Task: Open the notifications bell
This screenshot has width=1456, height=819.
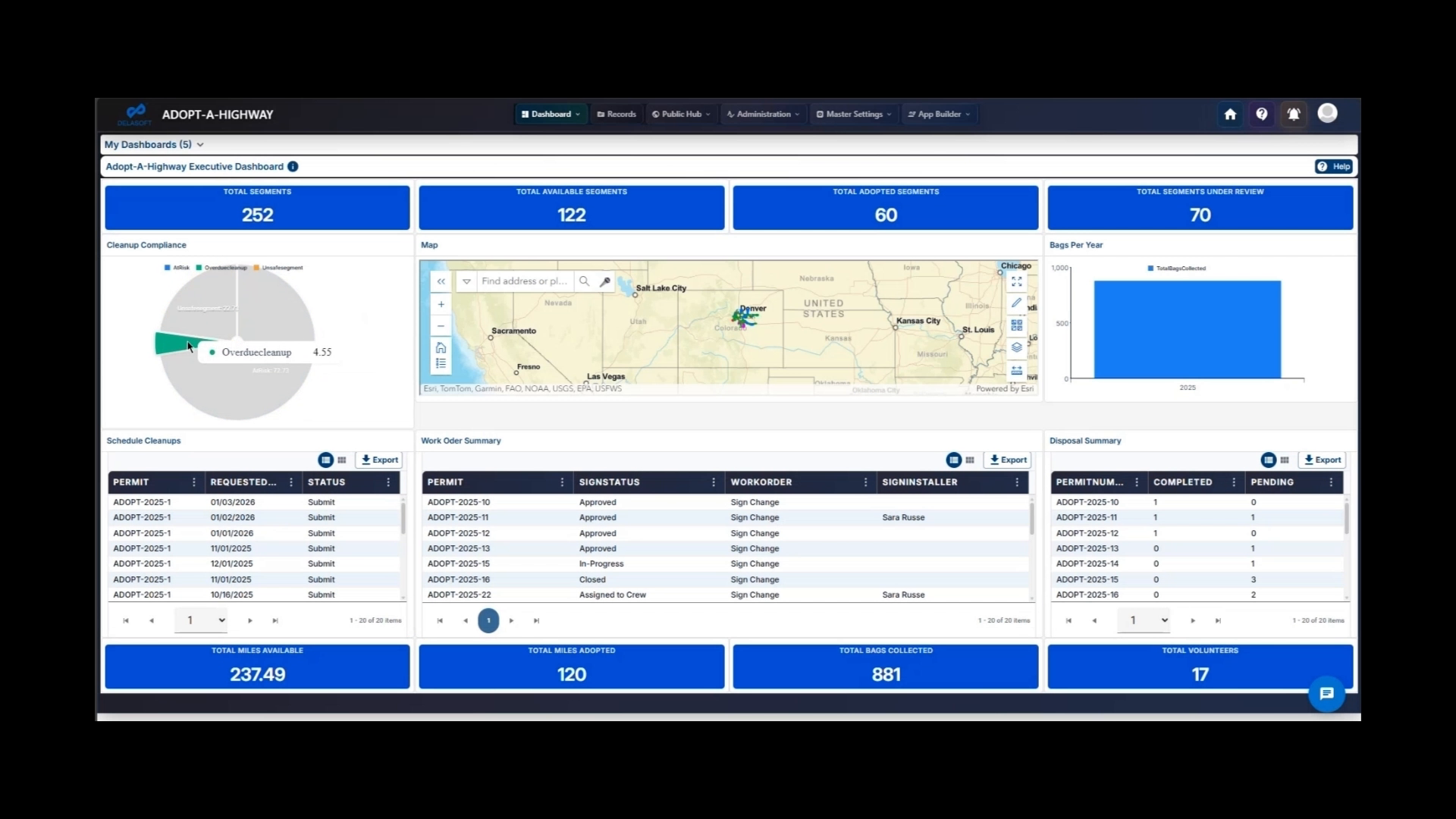Action: [x=1294, y=114]
